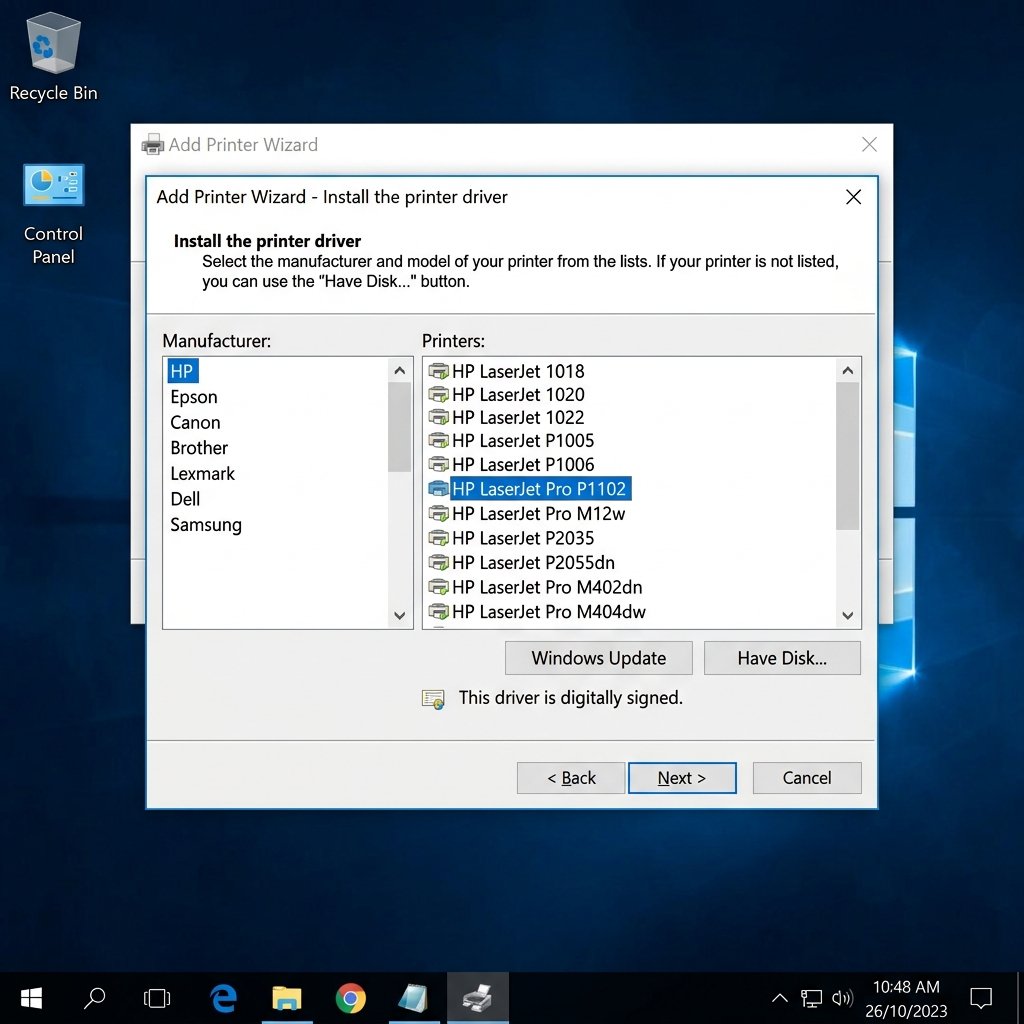1024x1024 pixels.
Task: Click the Windows Update button
Action: [599, 658]
